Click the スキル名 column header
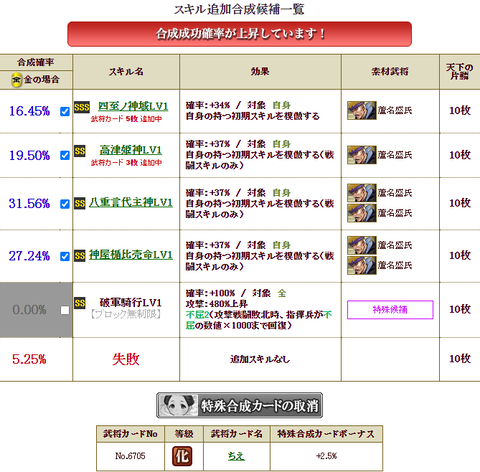This screenshot has width=480, height=472. tap(126, 72)
